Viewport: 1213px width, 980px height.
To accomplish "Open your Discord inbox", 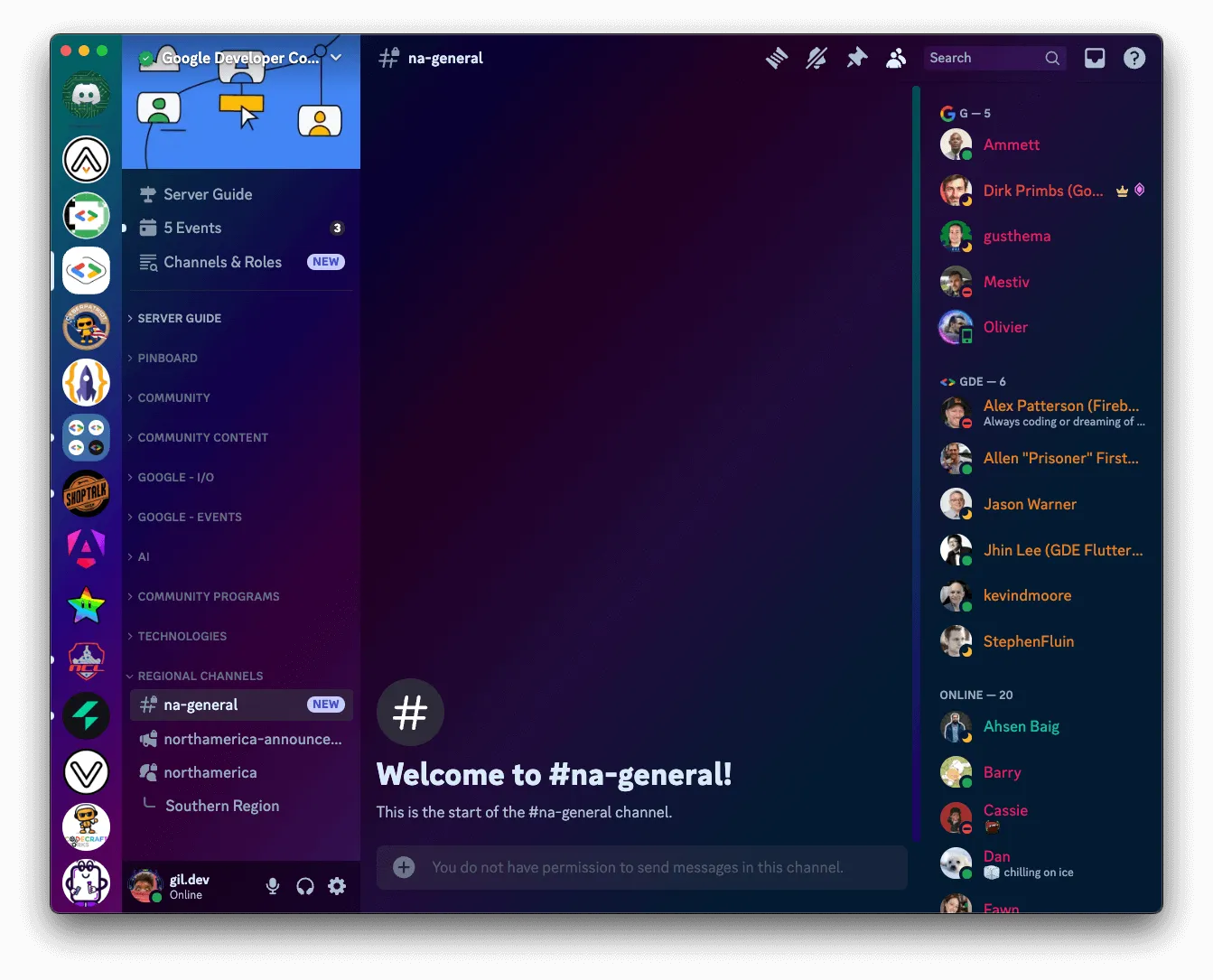I will point(1094,57).
